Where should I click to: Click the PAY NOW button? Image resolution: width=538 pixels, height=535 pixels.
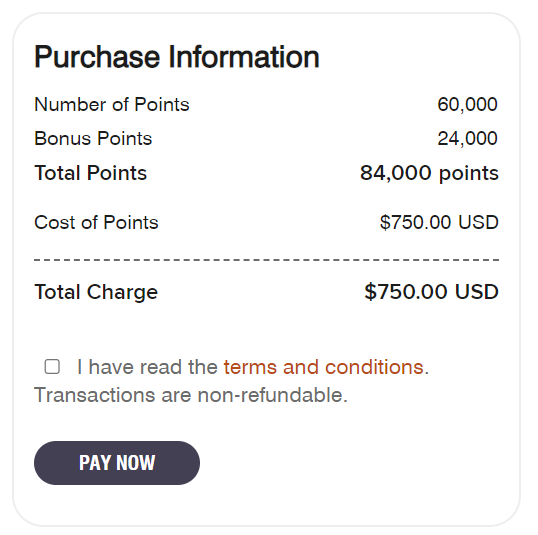pyautogui.click(x=117, y=463)
